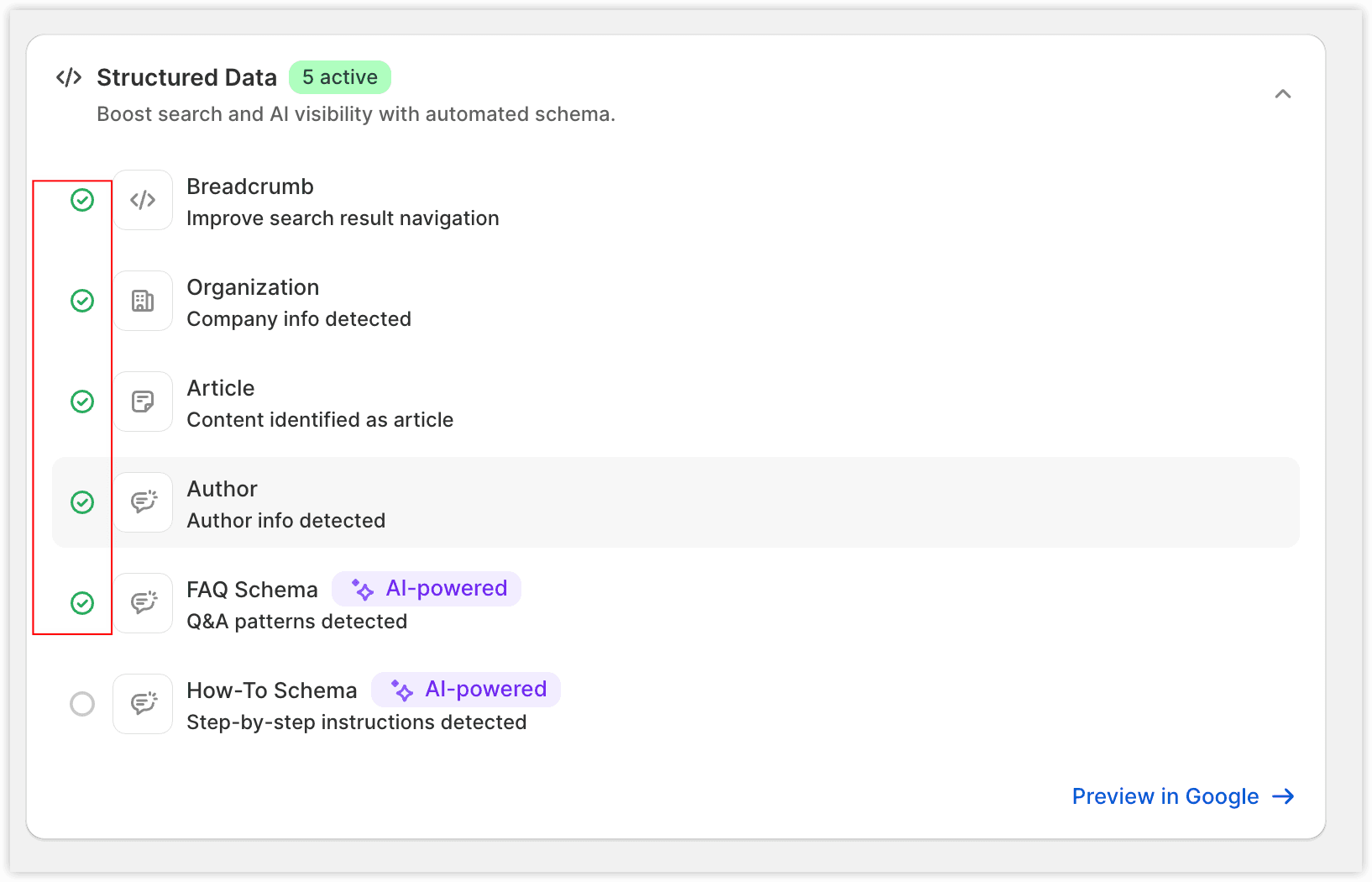The width and height of the screenshot is (1372, 882).
Task: Toggle the Article schema green checkmark
Action: tap(82, 402)
